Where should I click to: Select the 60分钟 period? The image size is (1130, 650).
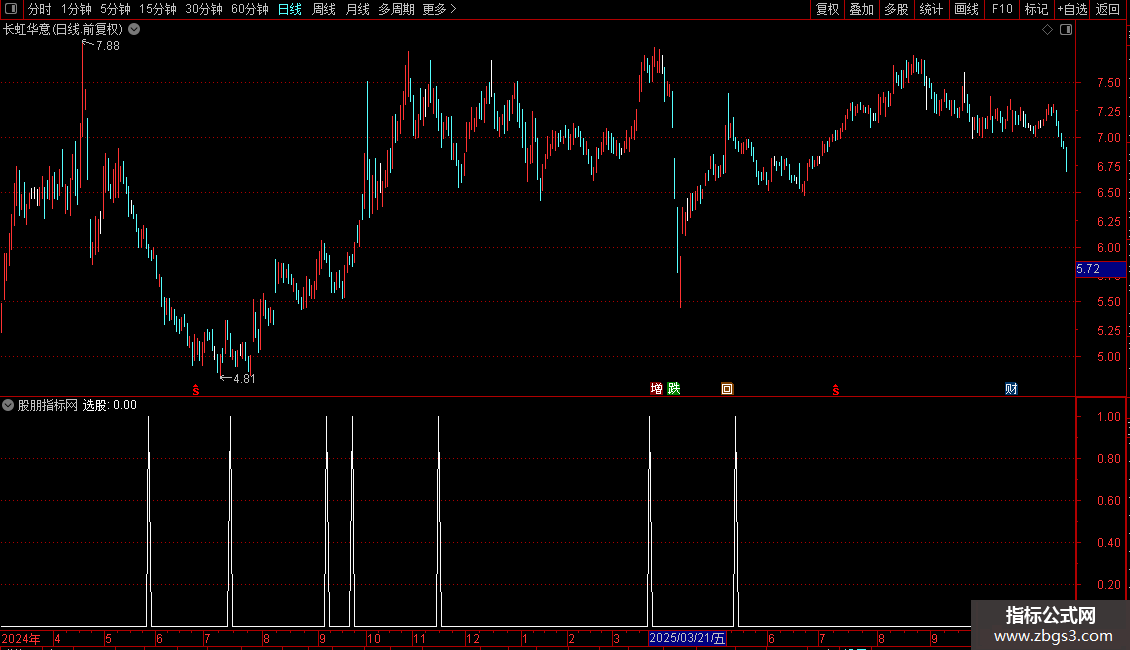click(x=250, y=9)
